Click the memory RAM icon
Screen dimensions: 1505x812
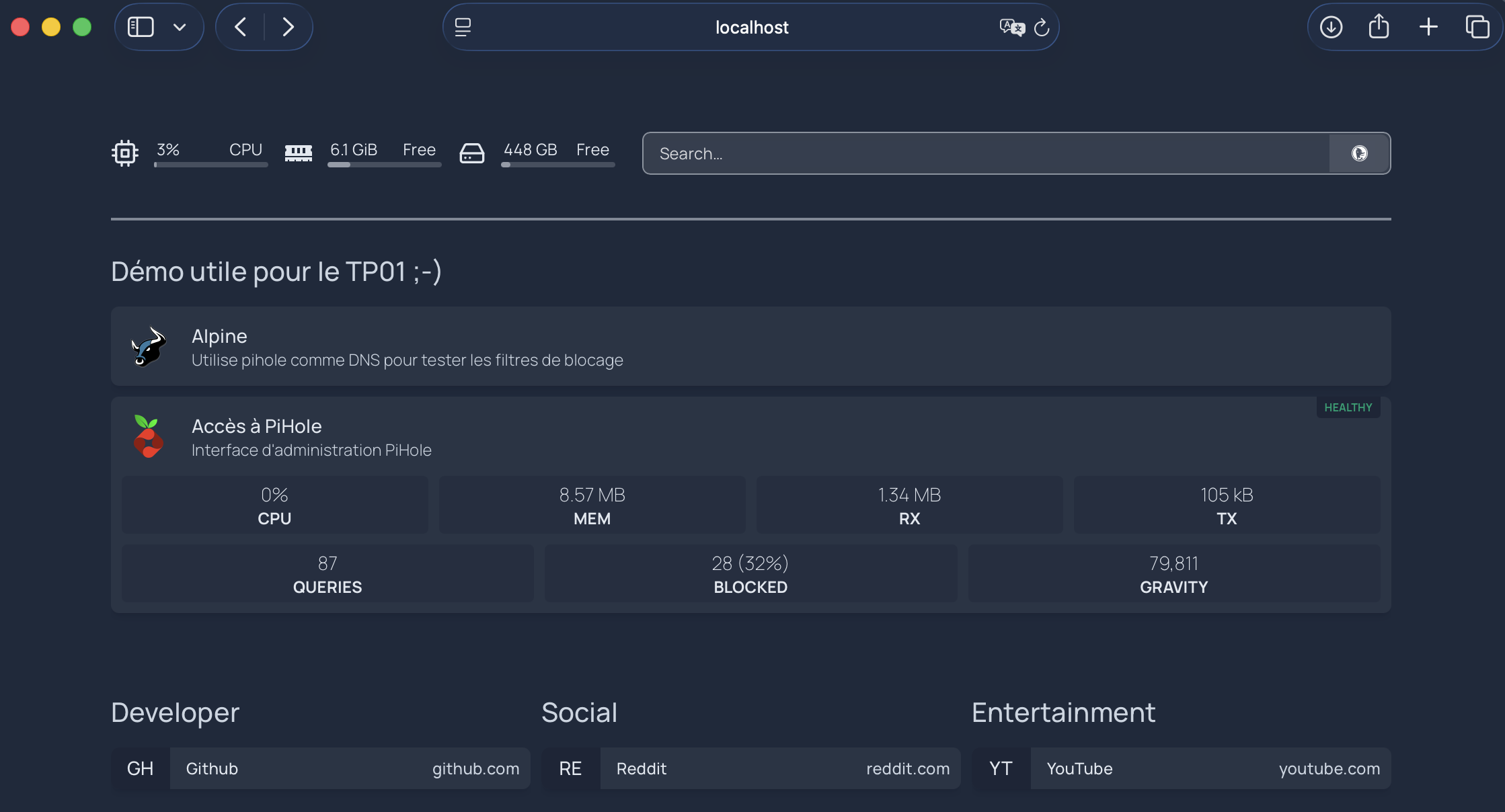click(x=298, y=153)
